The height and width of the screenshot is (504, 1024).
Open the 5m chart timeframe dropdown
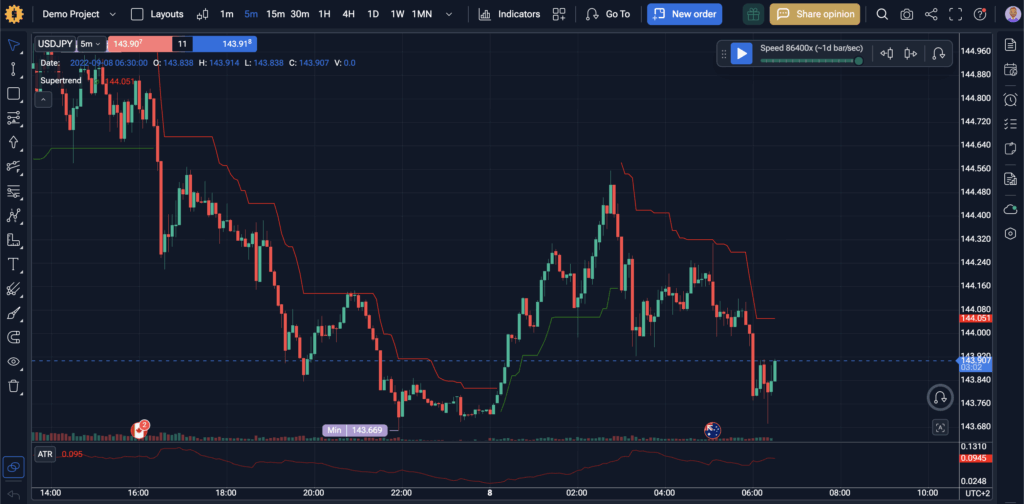[x=91, y=44]
